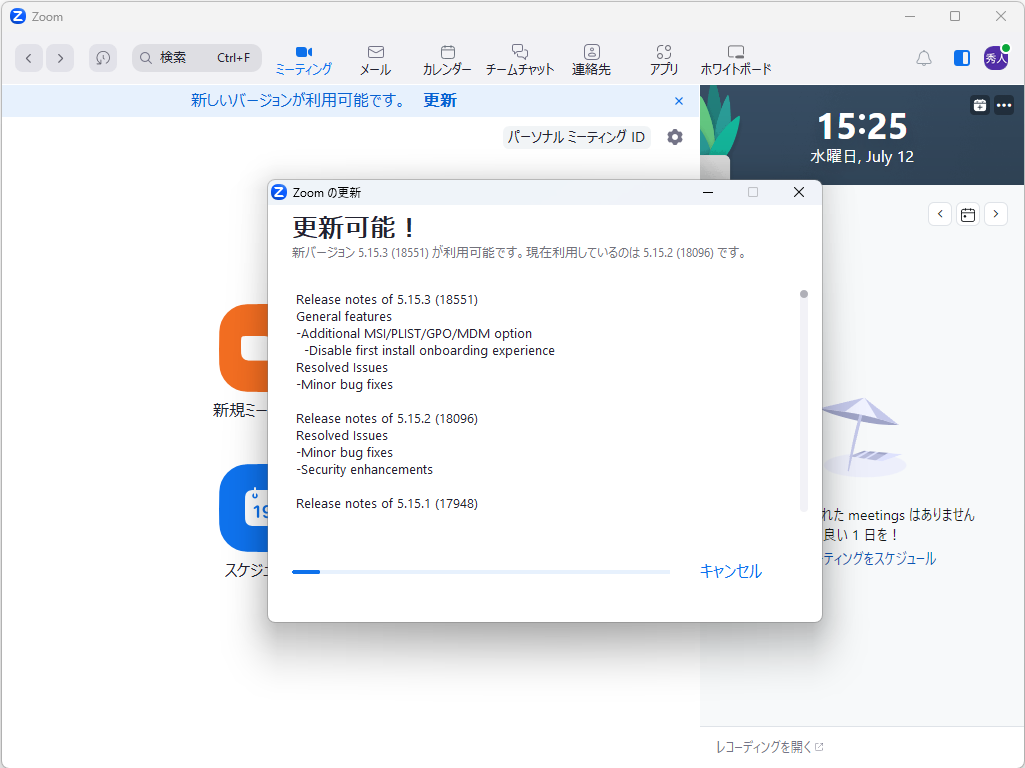The image size is (1025, 768).
Task: Open recordings via レコーディングを開く link
Action: [x=768, y=746]
